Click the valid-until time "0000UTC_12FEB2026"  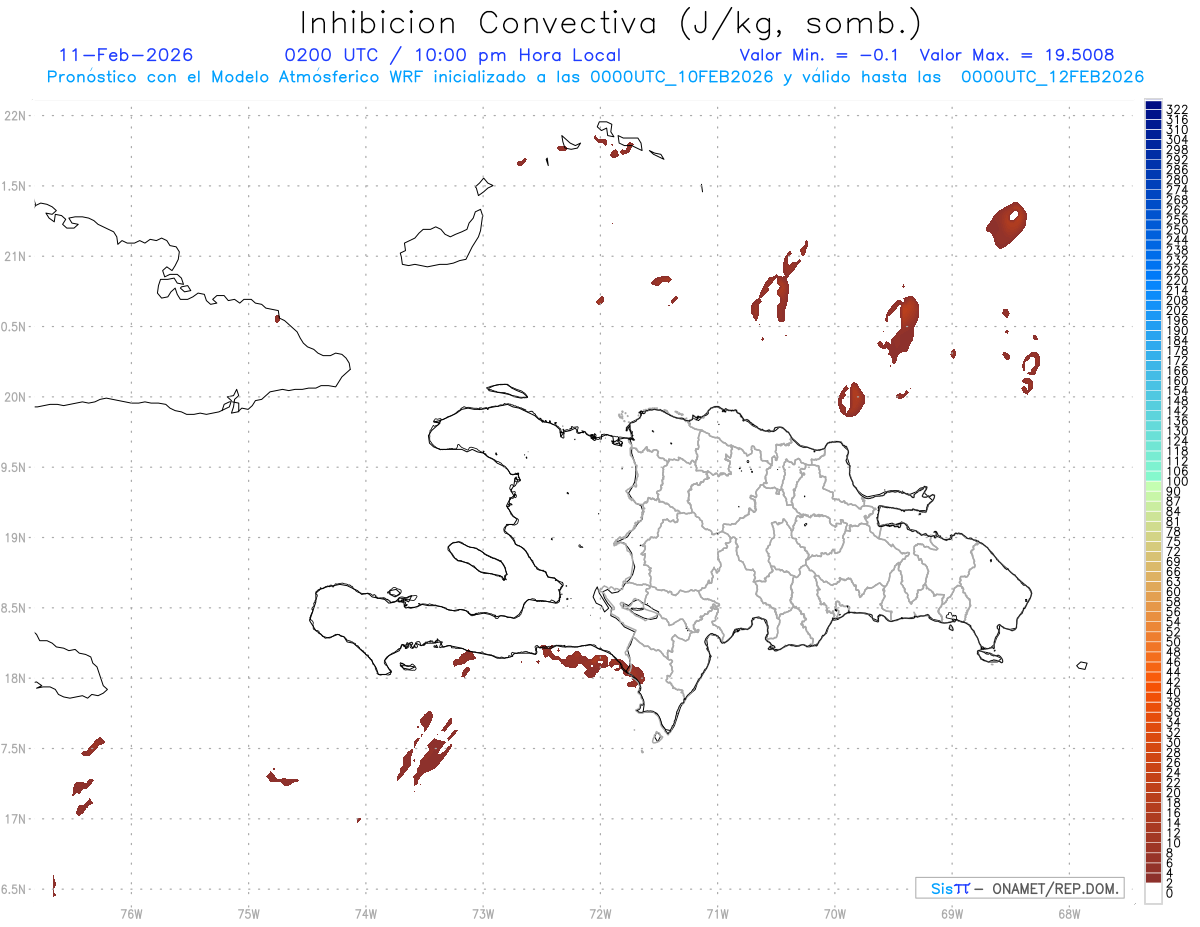coord(1053,77)
